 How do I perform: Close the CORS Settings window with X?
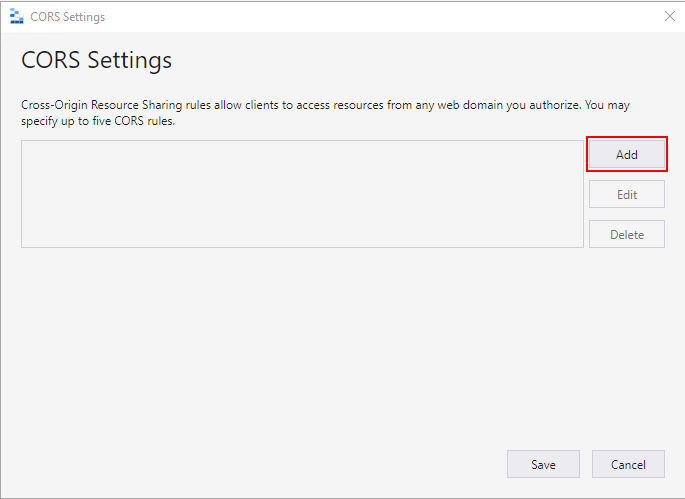669,17
